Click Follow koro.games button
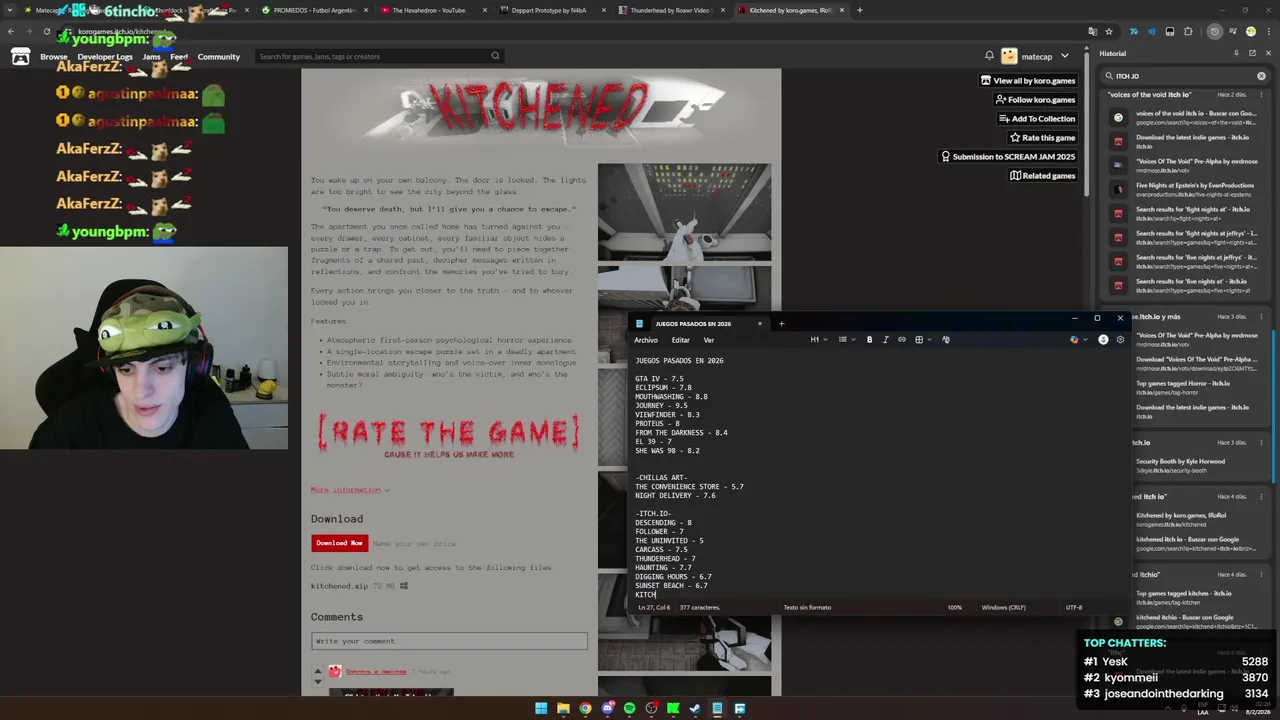Image resolution: width=1280 pixels, height=720 pixels. tap(1035, 100)
